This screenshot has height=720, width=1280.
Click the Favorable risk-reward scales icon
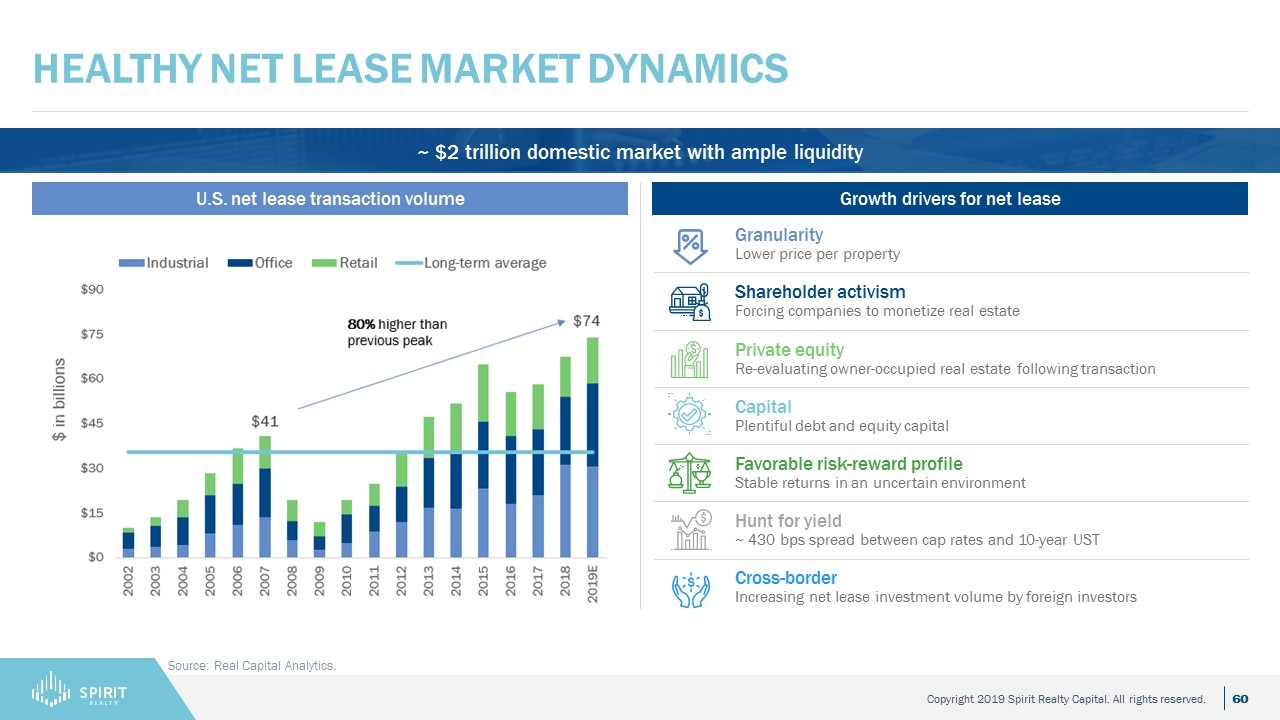[690, 473]
